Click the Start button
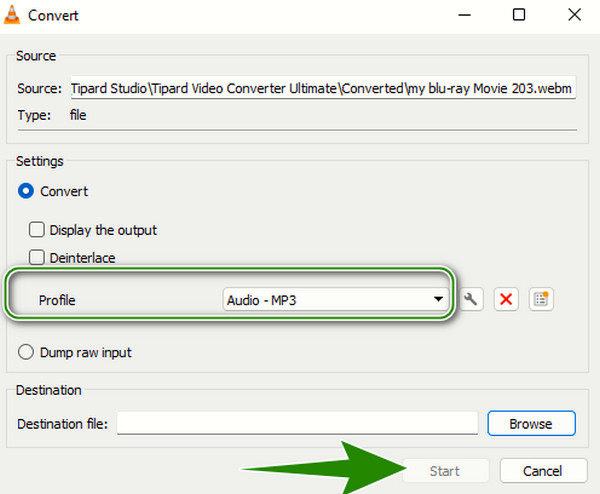Screen dimensions: 600x494 [x=445, y=471]
